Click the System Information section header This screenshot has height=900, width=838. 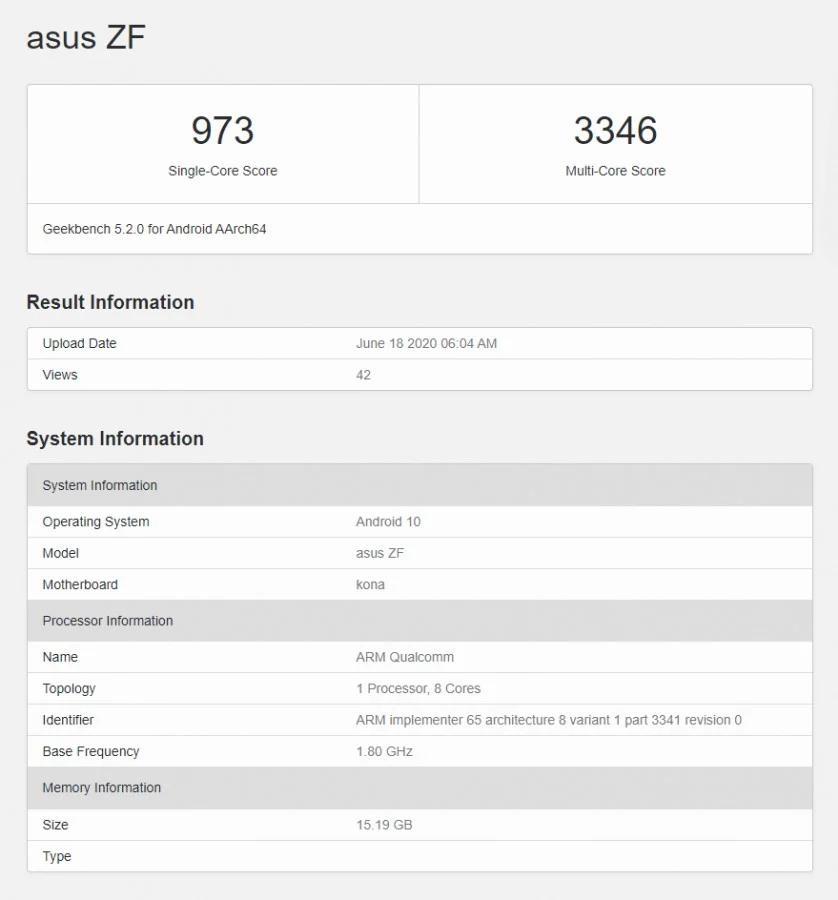click(x=115, y=438)
